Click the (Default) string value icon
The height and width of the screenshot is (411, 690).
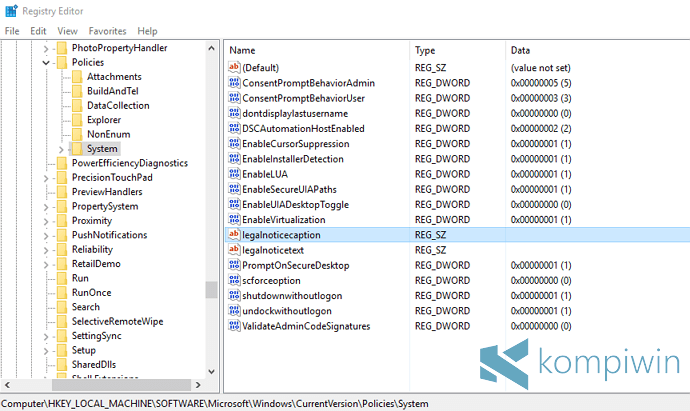pos(234,67)
